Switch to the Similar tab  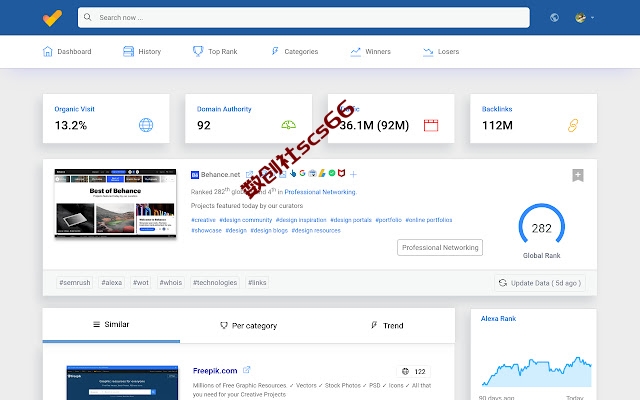(x=111, y=325)
